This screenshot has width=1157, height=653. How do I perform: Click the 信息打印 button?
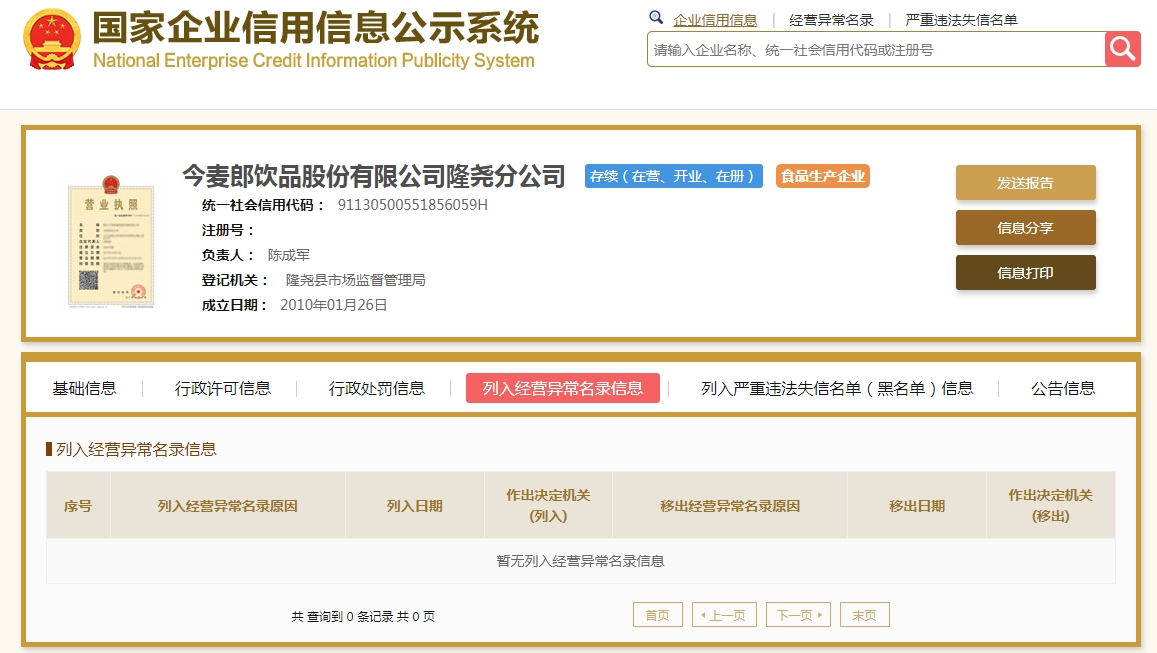click(x=1026, y=273)
